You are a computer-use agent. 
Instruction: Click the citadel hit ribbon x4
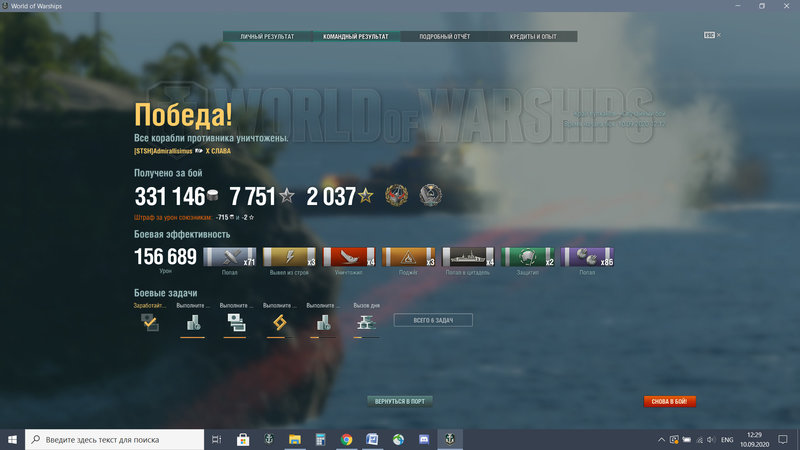point(469,257)
